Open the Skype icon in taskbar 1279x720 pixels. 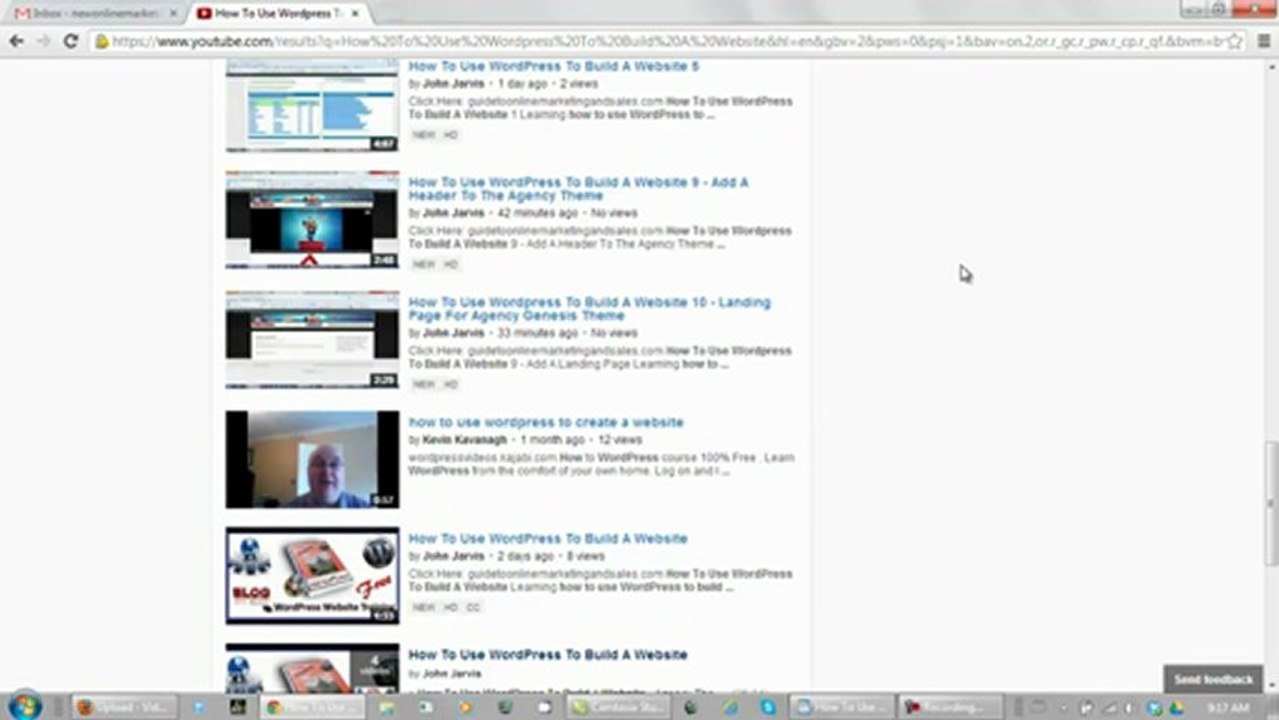tap(767, 707)
